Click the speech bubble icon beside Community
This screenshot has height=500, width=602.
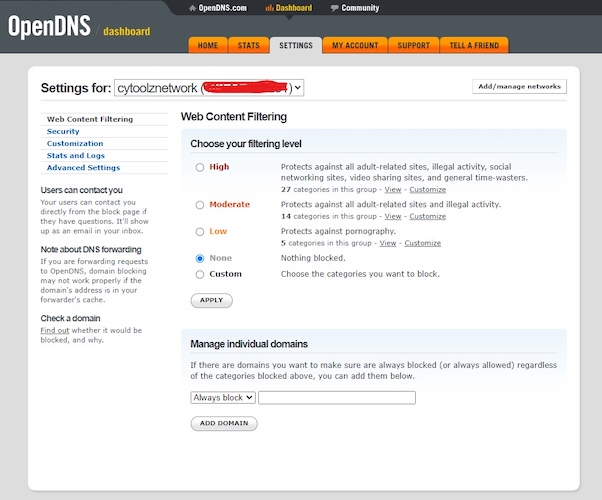point(335,8)
